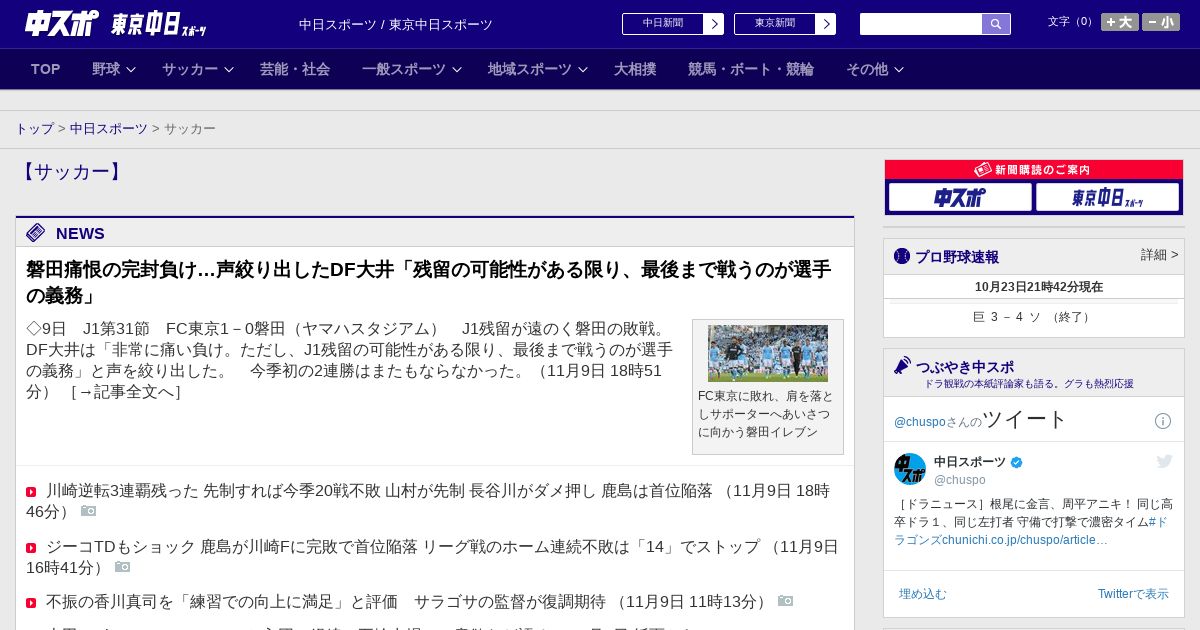Expand the 地域スポーツ menu
This screenshot has width=1200, height=630.
538,69
